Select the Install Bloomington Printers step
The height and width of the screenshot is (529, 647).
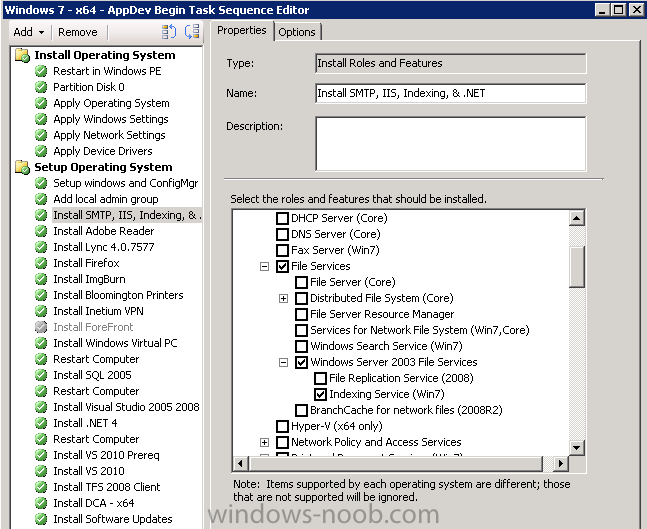tap(118, 295)
